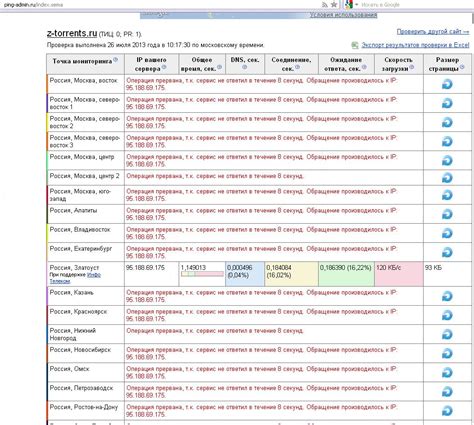Open the z-torrents.ru site link

[72, 33]
